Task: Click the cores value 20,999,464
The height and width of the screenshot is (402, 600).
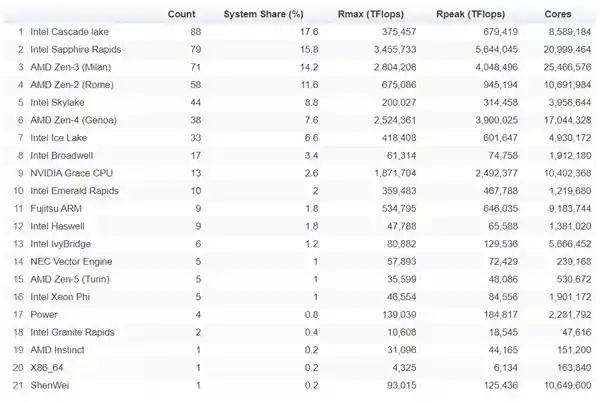Action: click(567, 49)
